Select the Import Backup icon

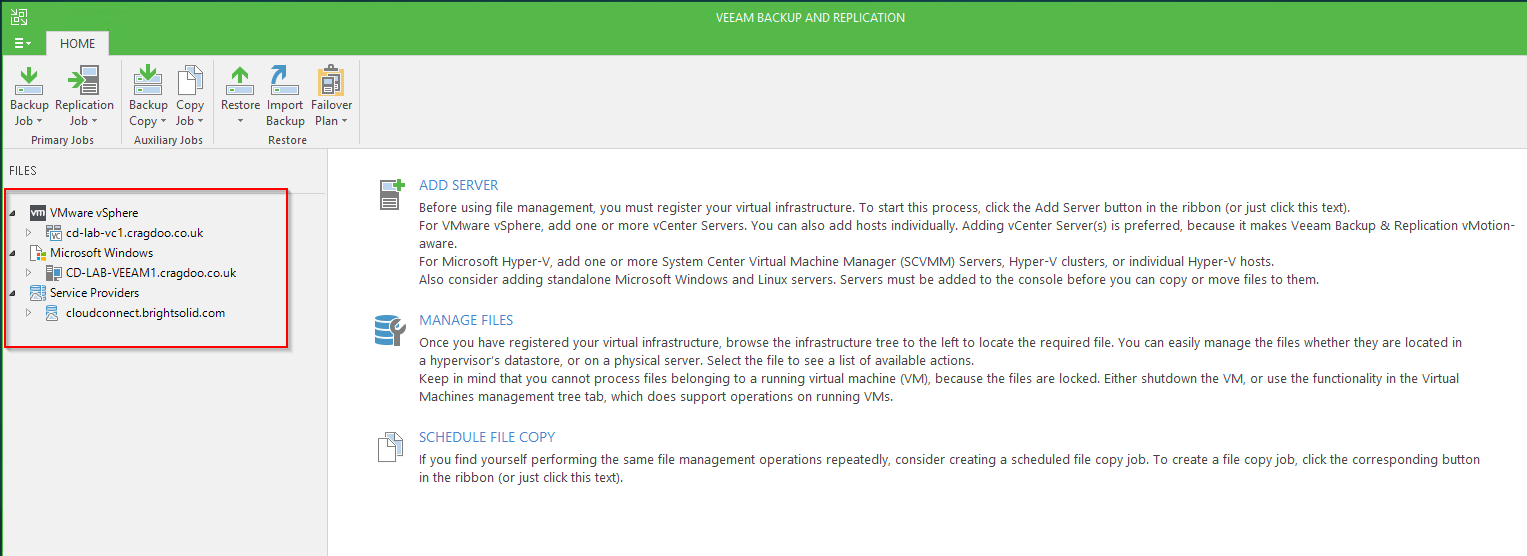click(x=285, y=80)
